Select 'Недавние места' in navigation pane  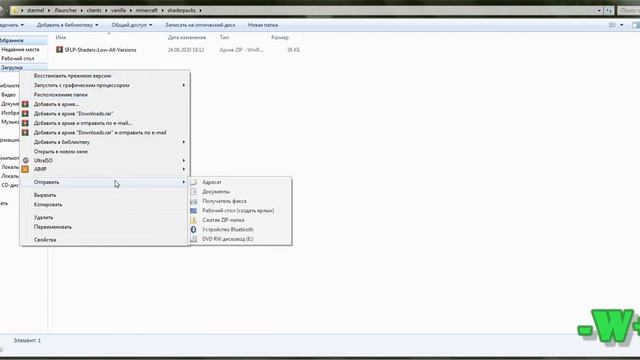20,49
